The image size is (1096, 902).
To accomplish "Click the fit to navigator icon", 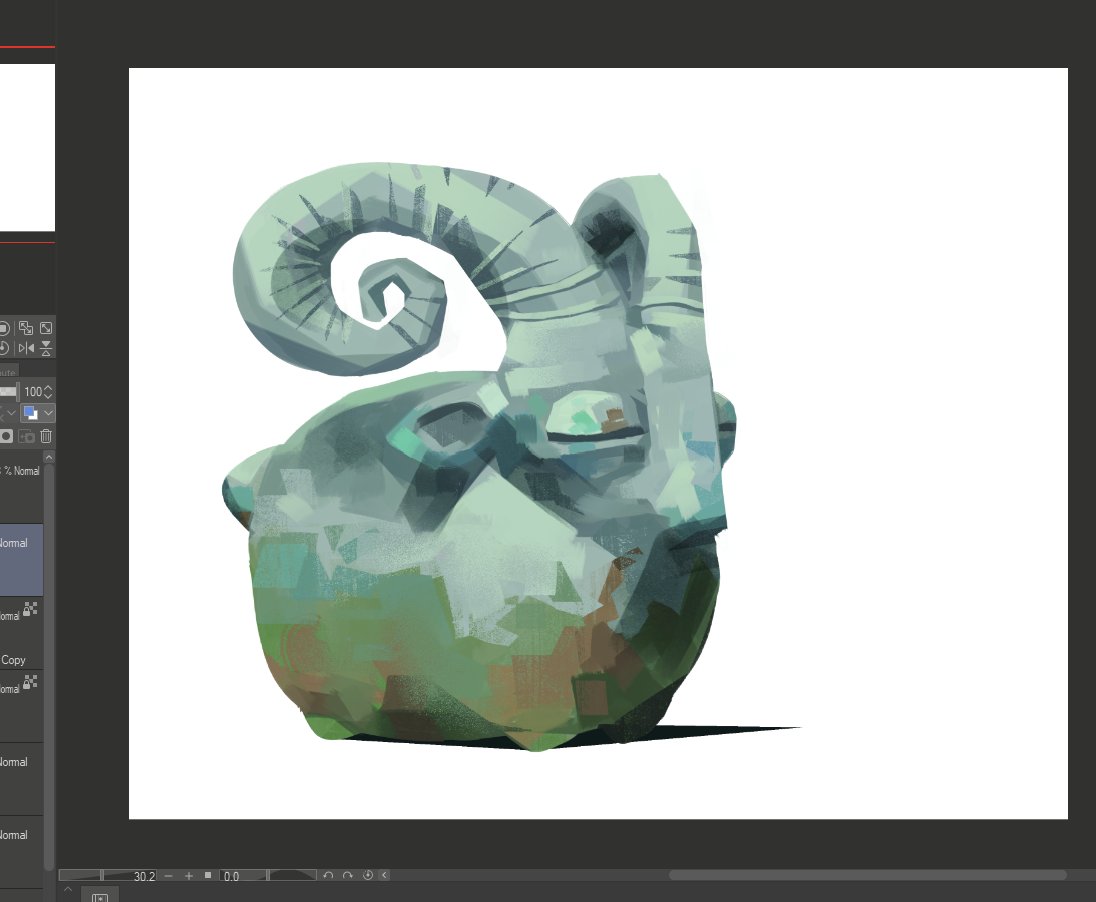I will 46,328.
